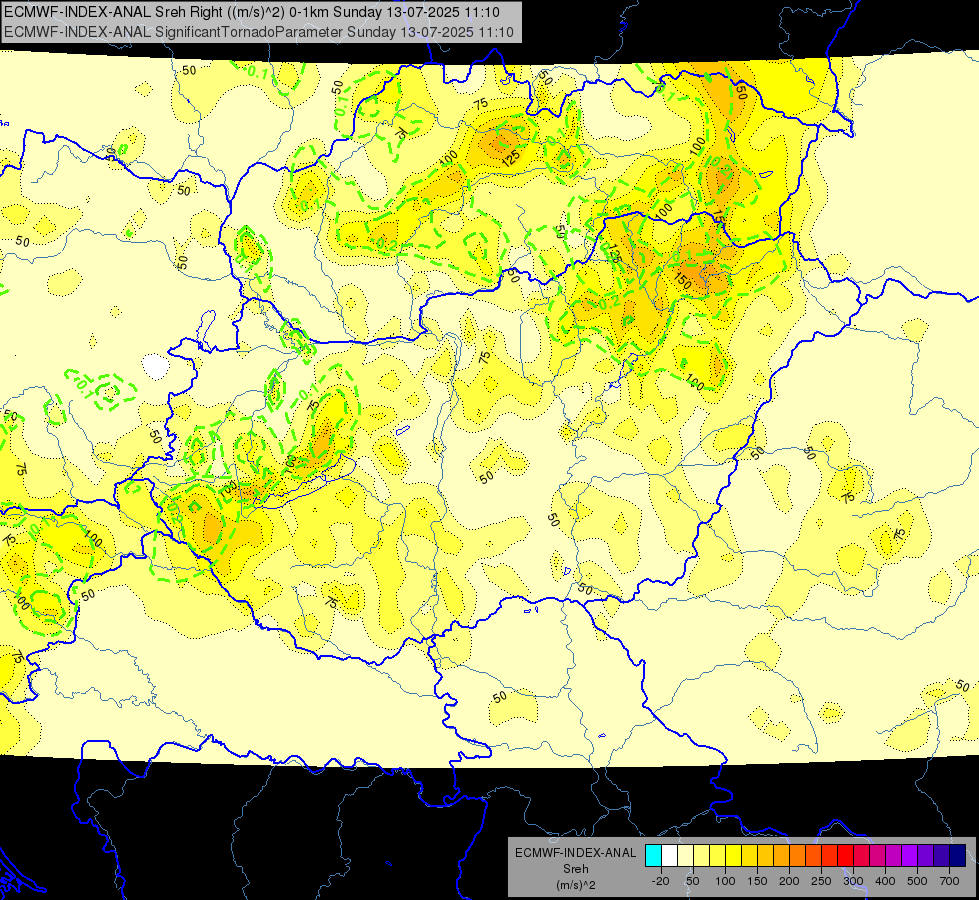Select the cyan swatch in the color legend
Screen dimensions: 979x900
pyautogui.click(x=653, y=855)
